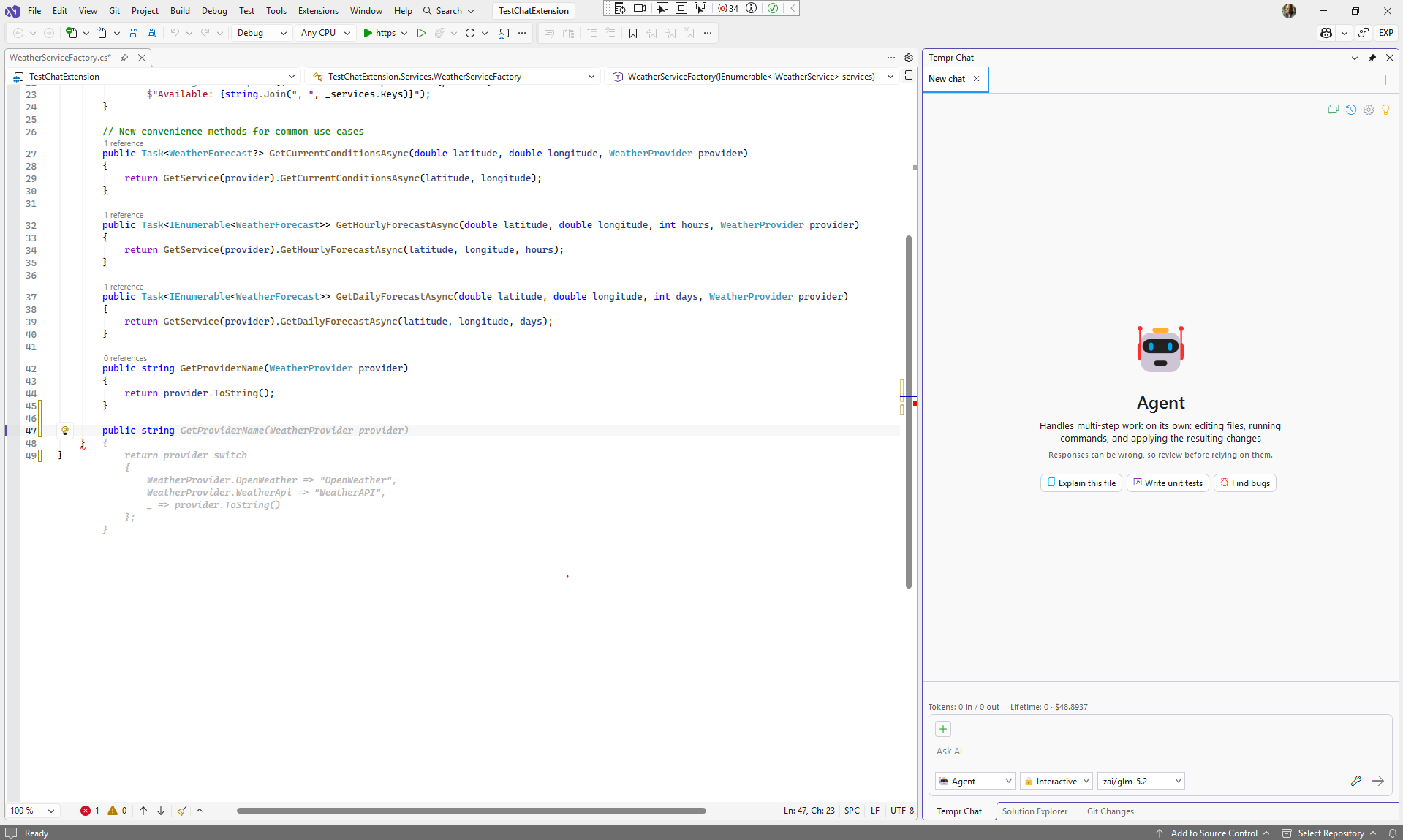The width and height of the screenshot is (1403, 840).
Task: Click the GitHub Copilot icon top right
Action: [x=1326, y=33]
